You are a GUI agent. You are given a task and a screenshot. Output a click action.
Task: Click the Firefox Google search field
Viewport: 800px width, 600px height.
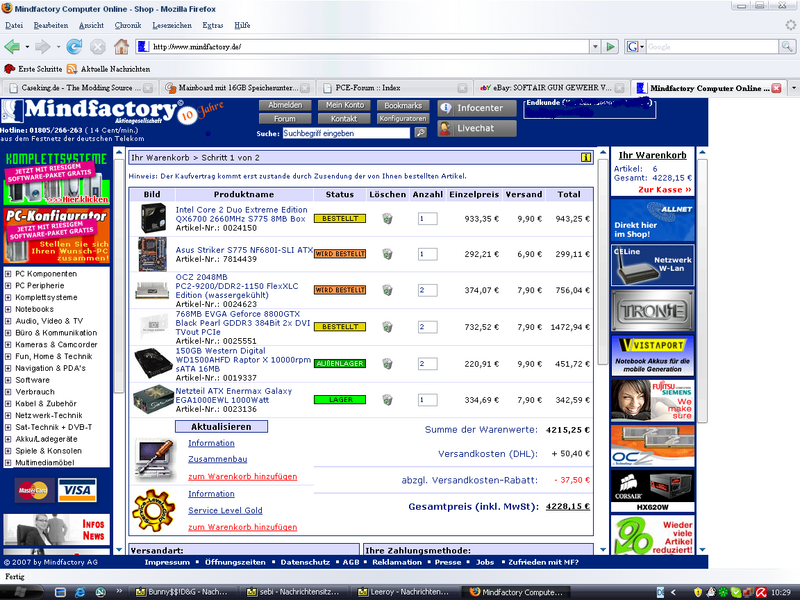[x=712, y=47]
